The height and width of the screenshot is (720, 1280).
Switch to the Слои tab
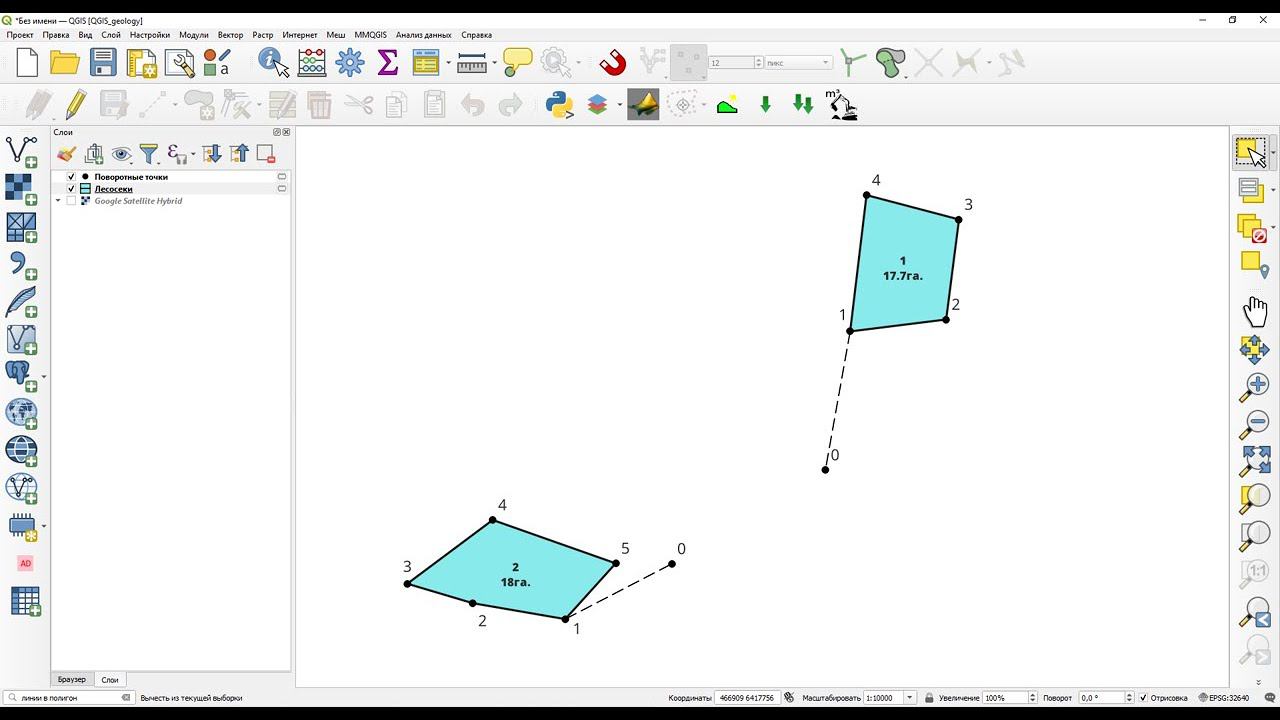(110, 680)
